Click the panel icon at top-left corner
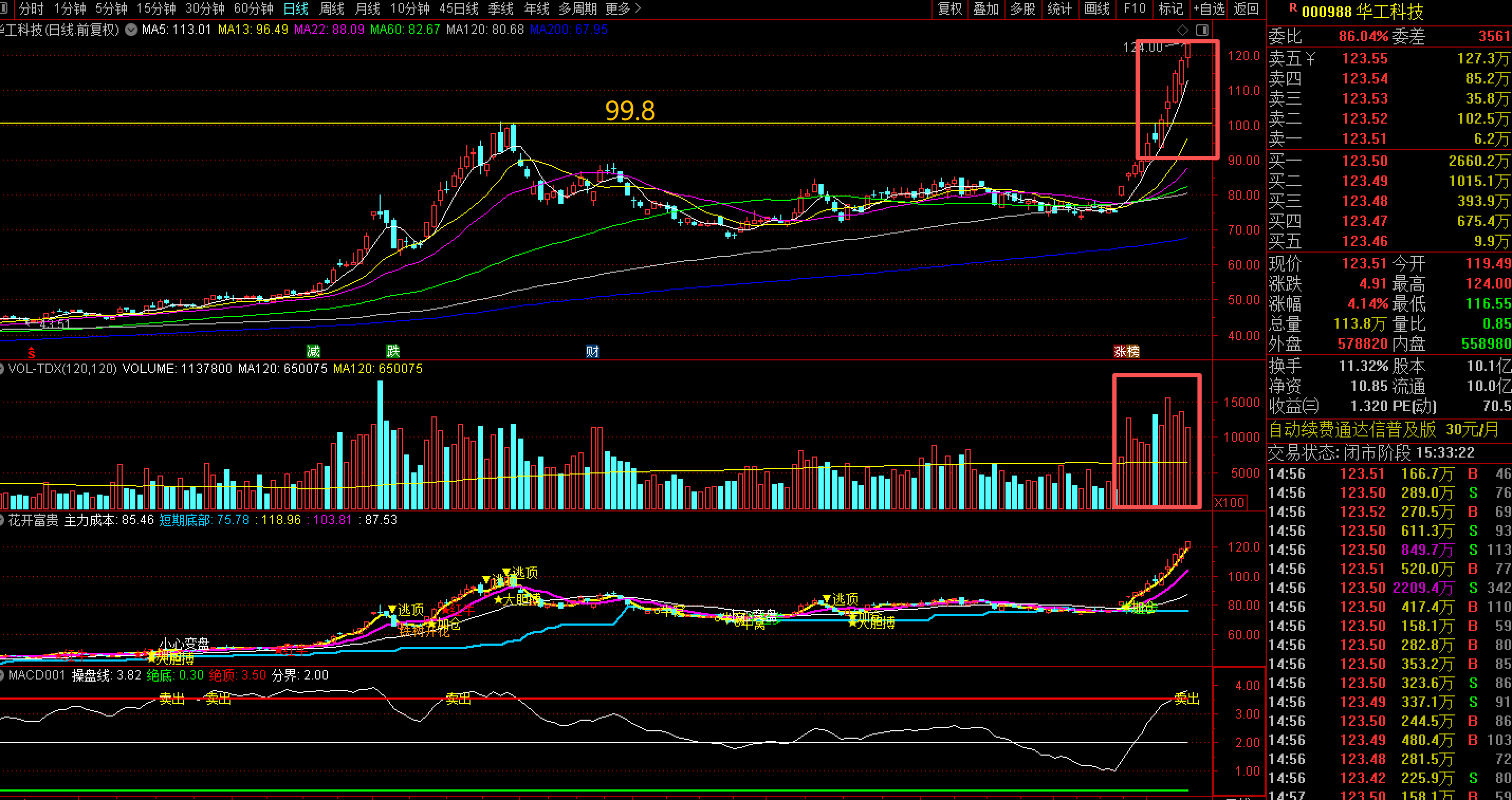This screenshot has width=1512, height=800. pyautogui.click(x=4, y=8)
